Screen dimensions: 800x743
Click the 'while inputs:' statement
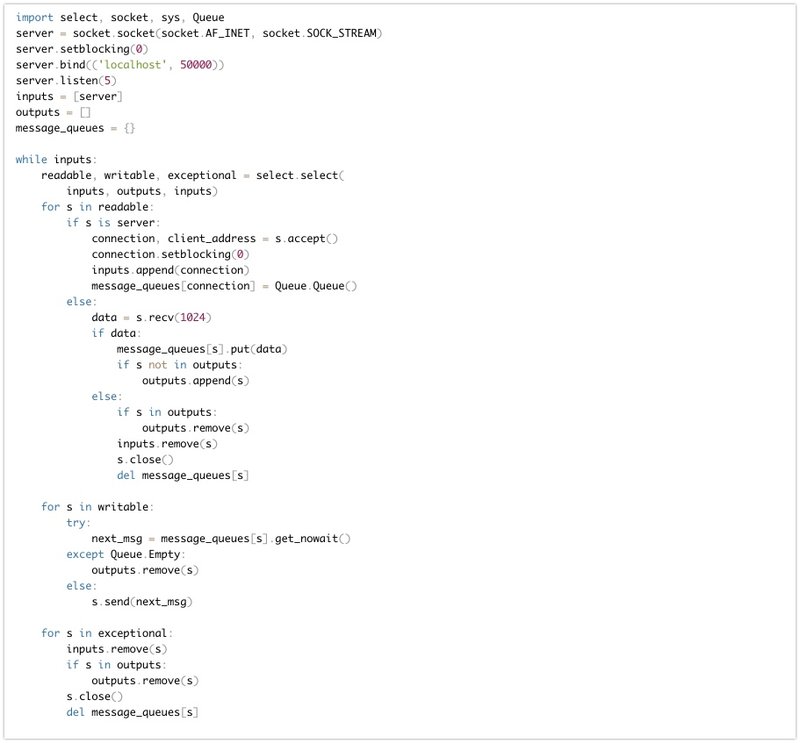point(56,160)
